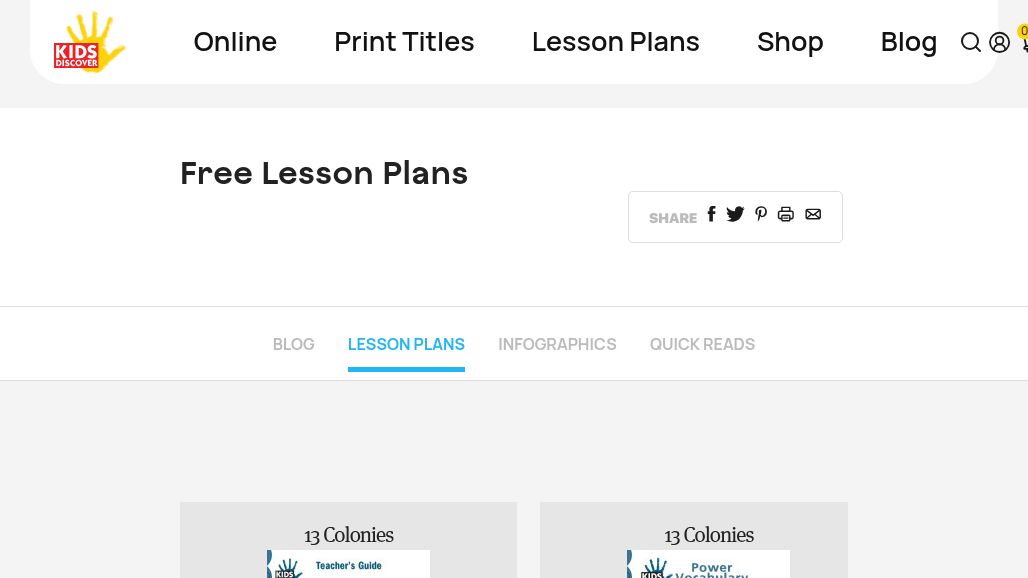
Task: Open the user account icon
Action: click(999, 42)
